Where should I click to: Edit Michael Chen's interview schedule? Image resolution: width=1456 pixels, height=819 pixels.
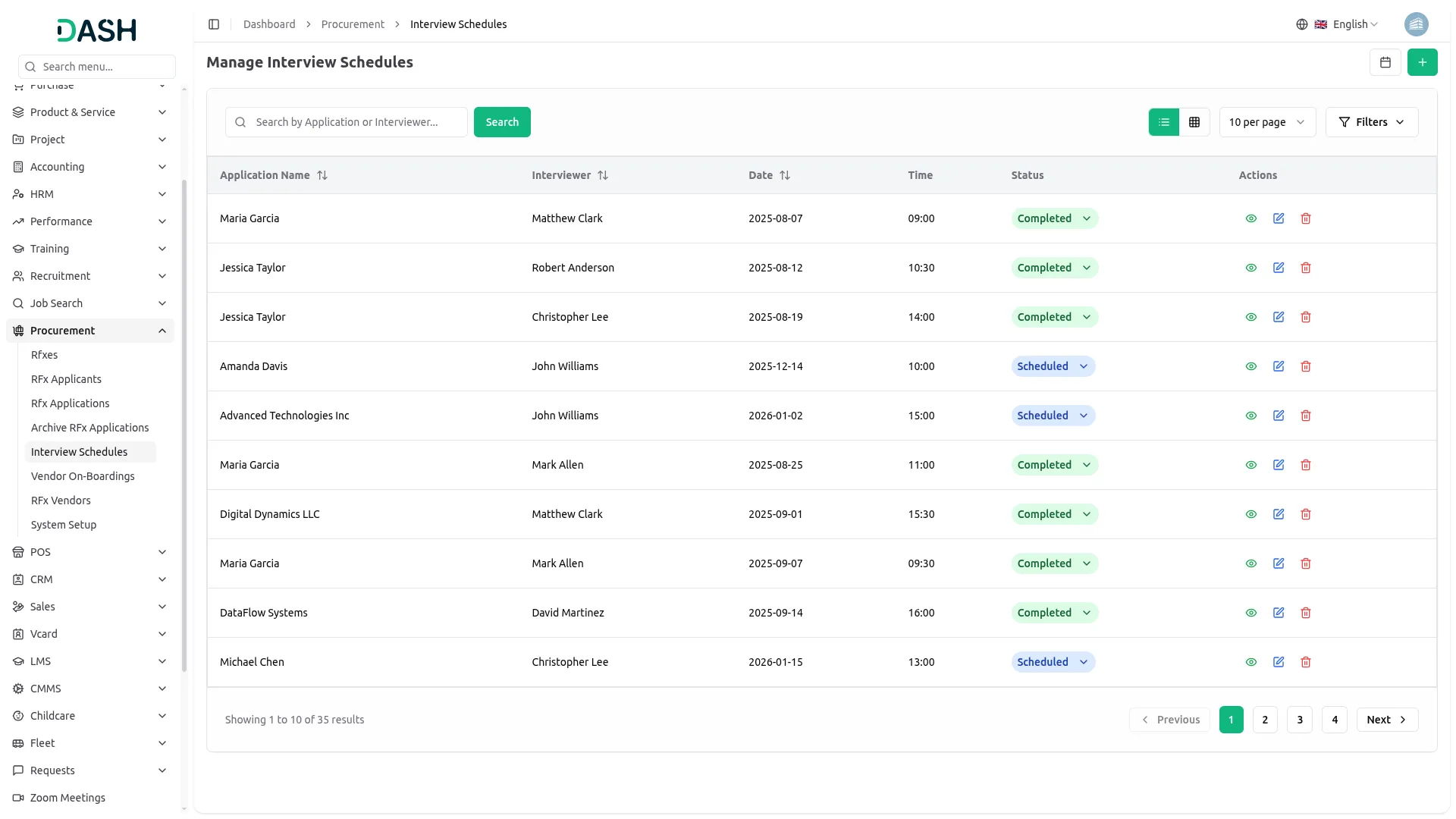pyautogui.click(x=1278, y=662)
